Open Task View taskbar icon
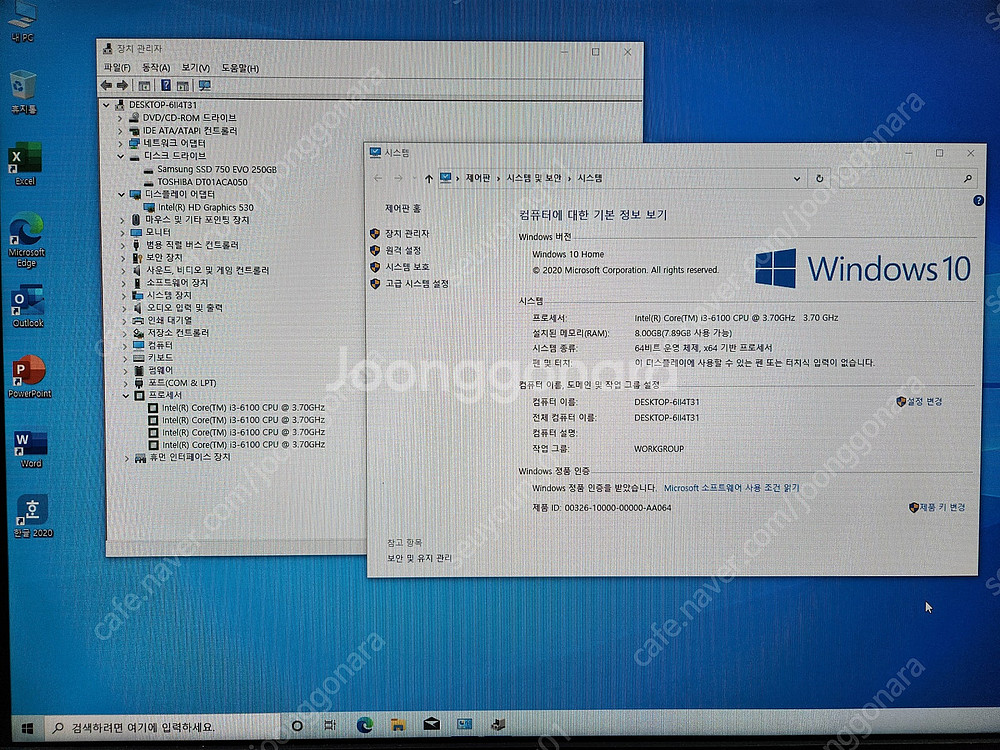This screenshot has width=1000, height=750. 330,725
